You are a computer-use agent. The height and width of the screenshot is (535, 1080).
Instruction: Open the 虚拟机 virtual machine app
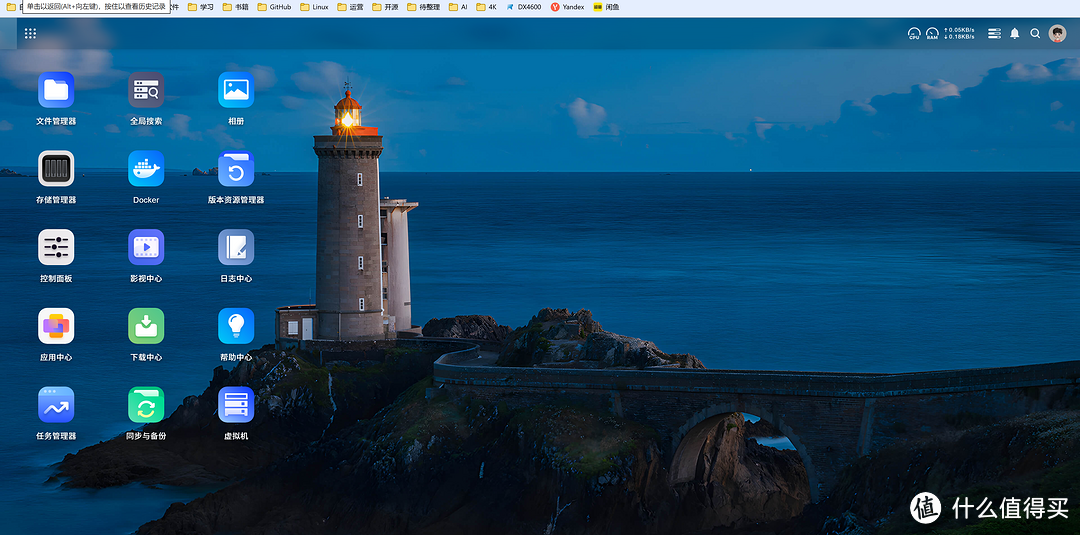click(x=236, y=405)
